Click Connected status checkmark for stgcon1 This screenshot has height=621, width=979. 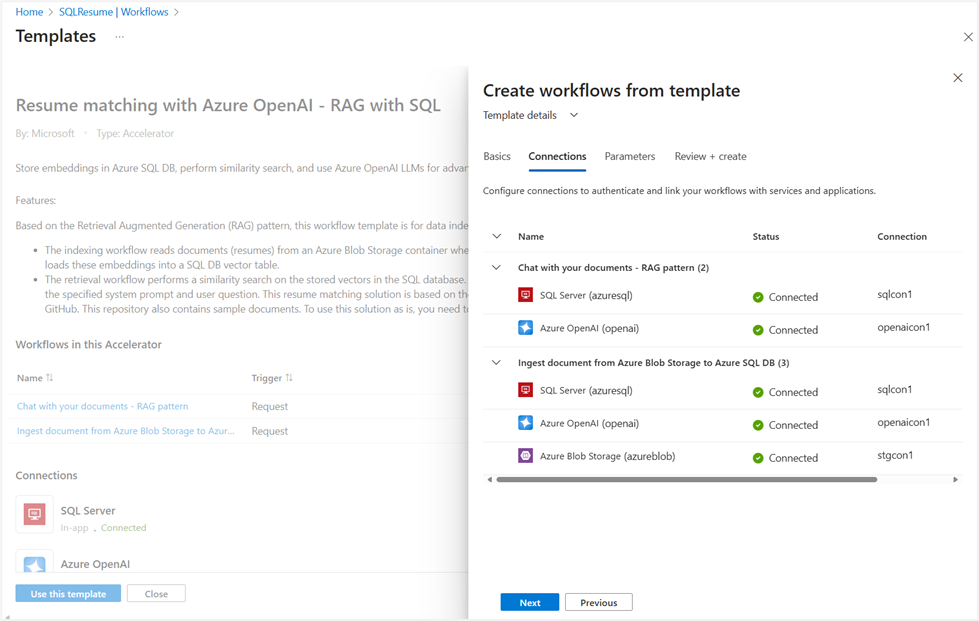(758, 458)
